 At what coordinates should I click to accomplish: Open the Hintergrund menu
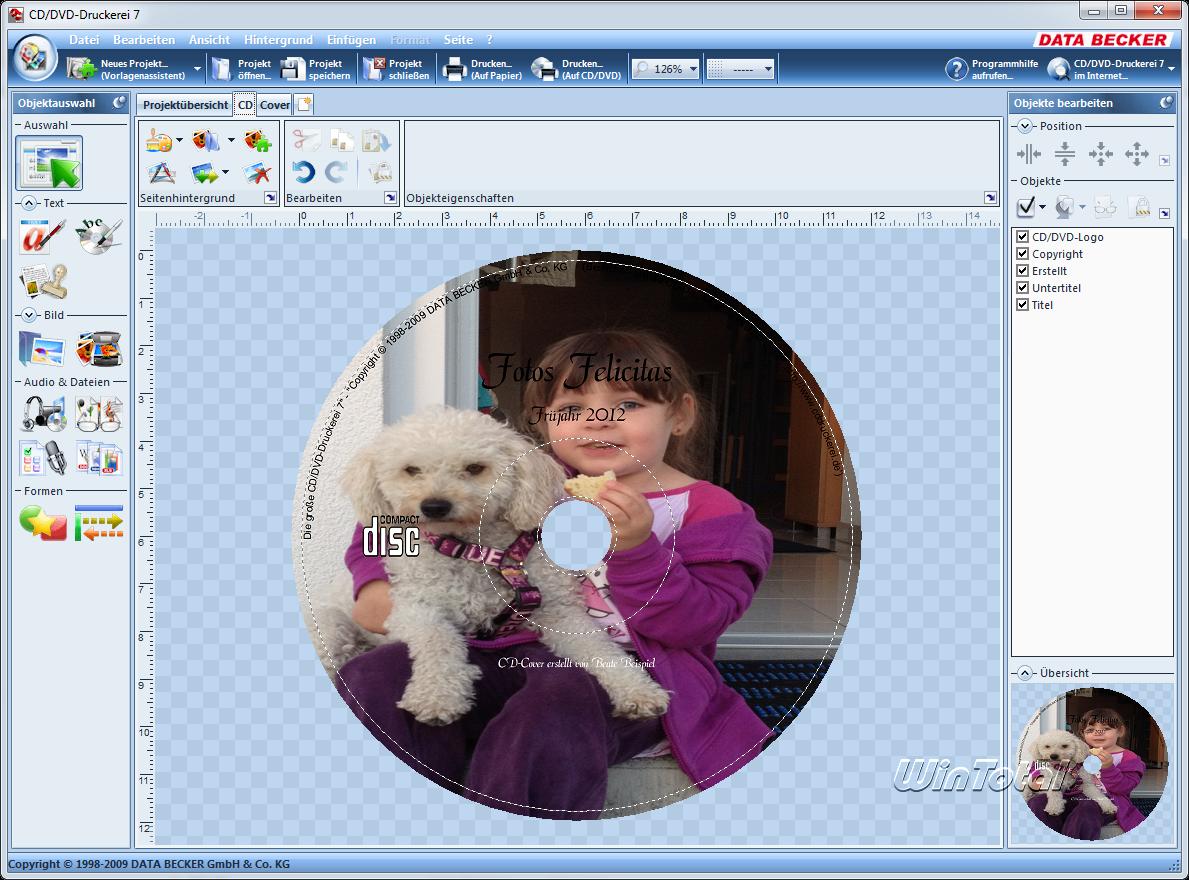pos(278,40)
